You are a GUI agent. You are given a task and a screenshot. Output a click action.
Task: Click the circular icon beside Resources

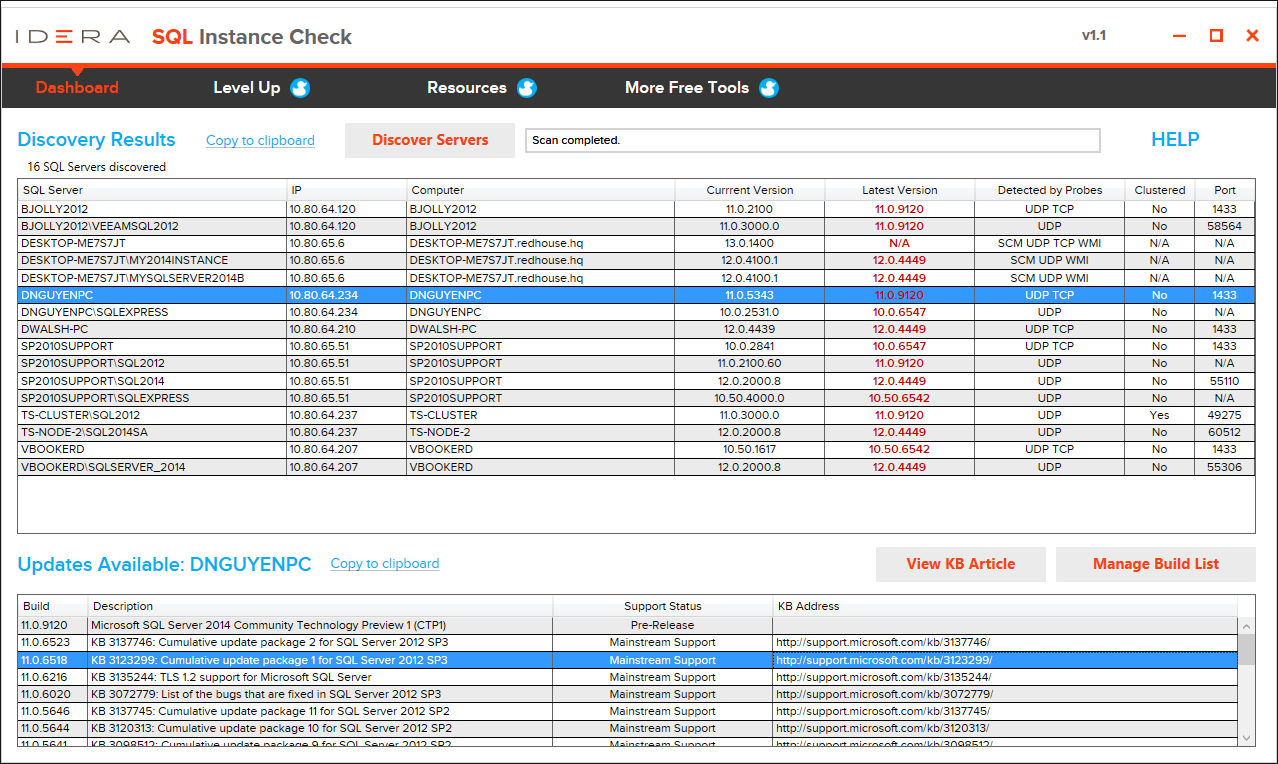(527, 87)
